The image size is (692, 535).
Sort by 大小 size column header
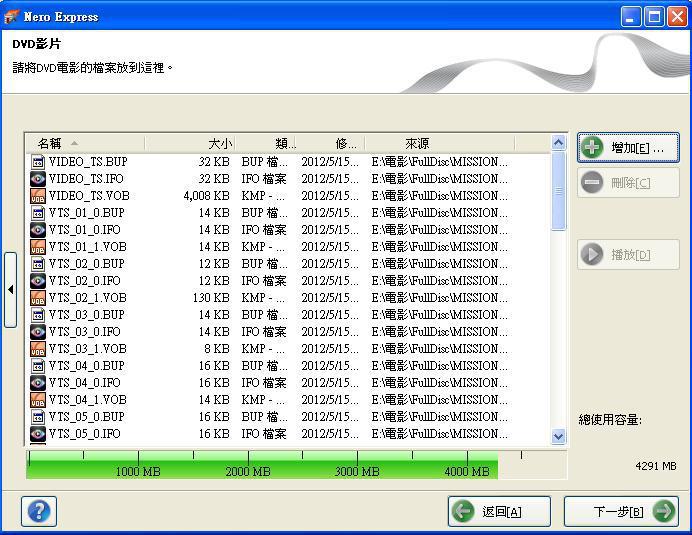[x=190, y=143]
